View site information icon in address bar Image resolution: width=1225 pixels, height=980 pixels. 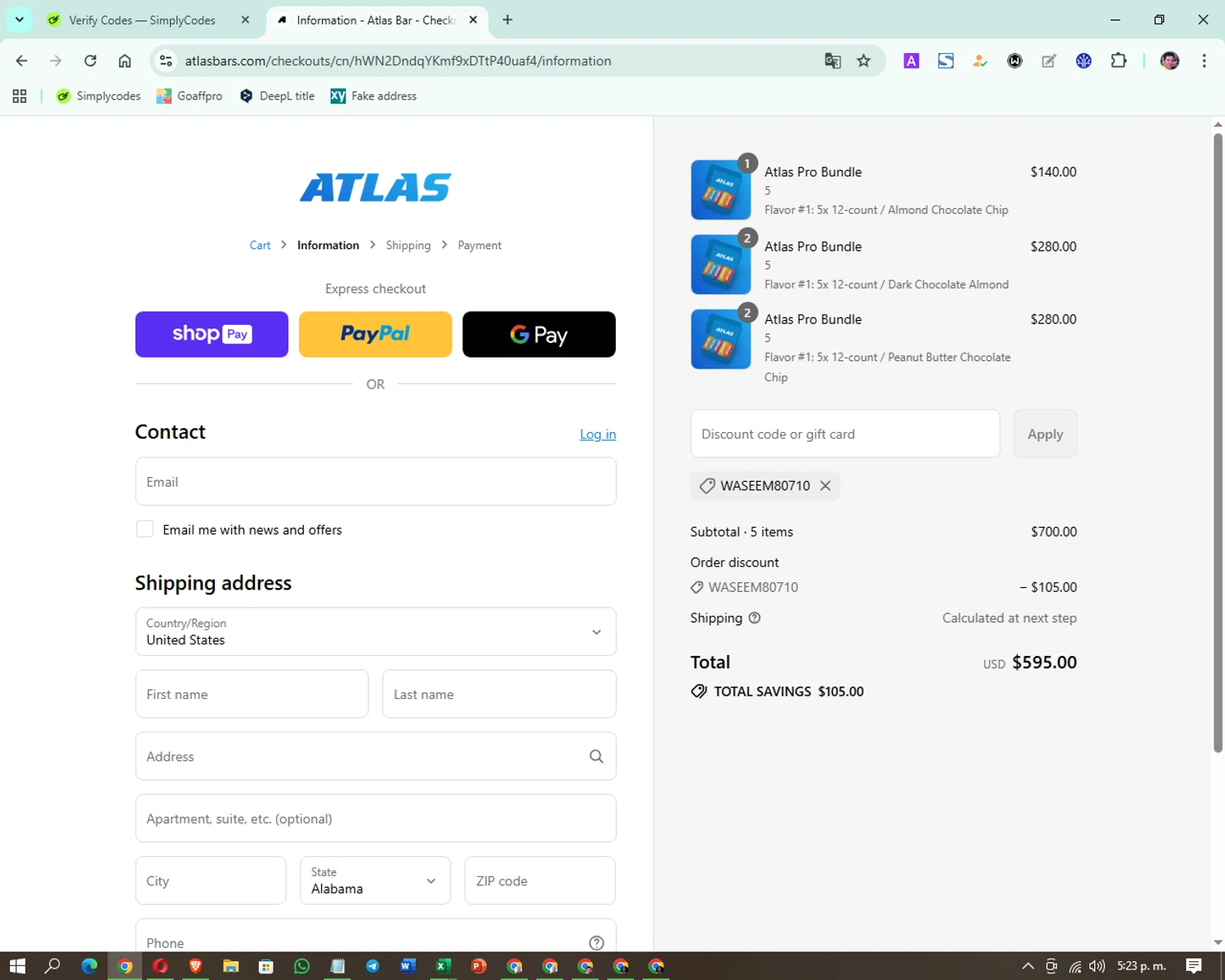coord(166,60)
